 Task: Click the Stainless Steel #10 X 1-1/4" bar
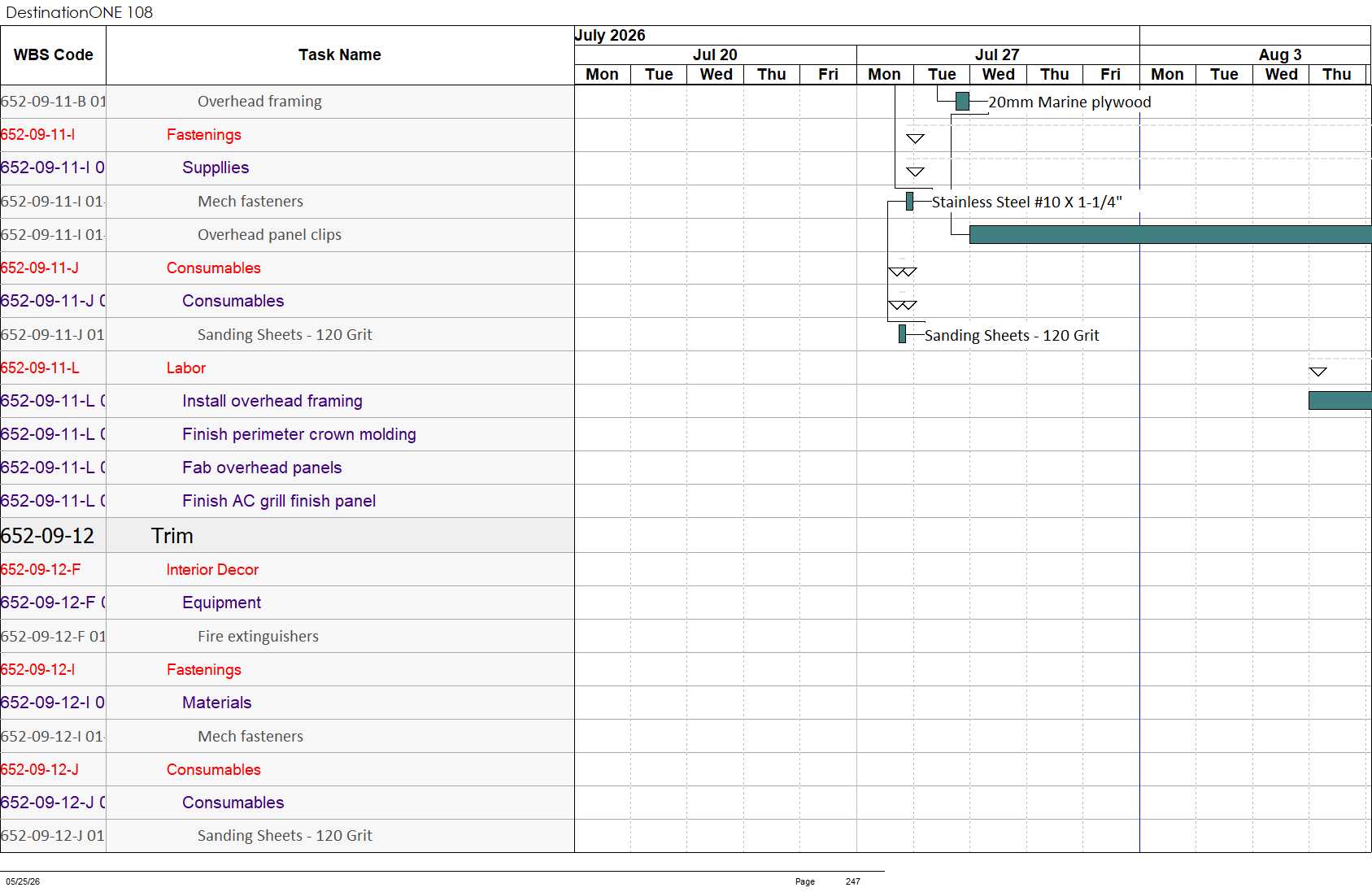pyautogui.click(x=909, y=201)
